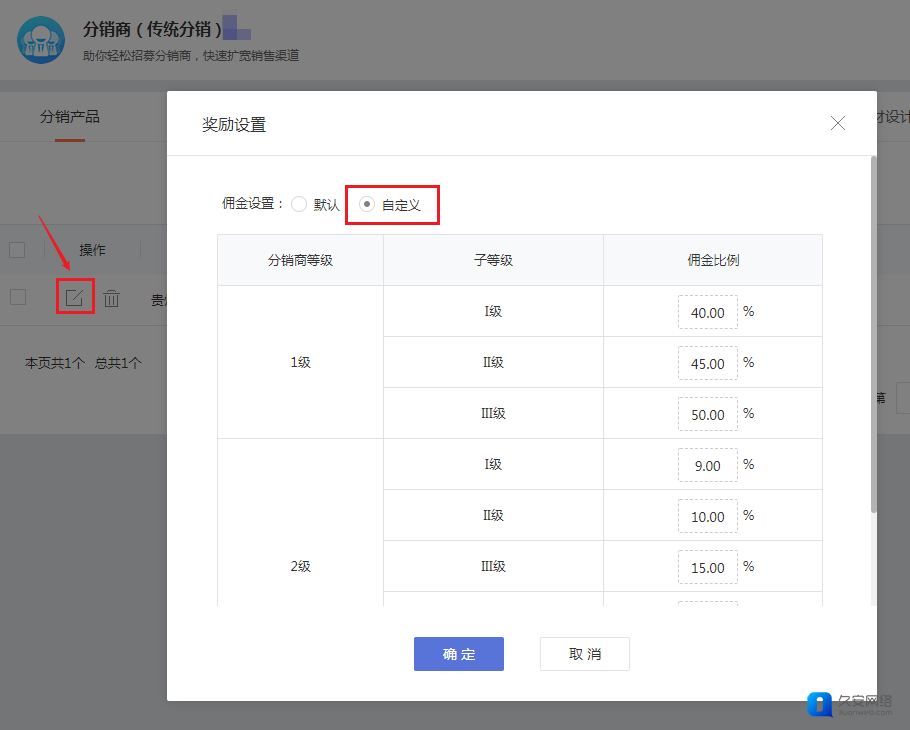Close the 奖励设置 dialog with the X
The height and width of the screenshot is (730, 910).
point(837,123)
